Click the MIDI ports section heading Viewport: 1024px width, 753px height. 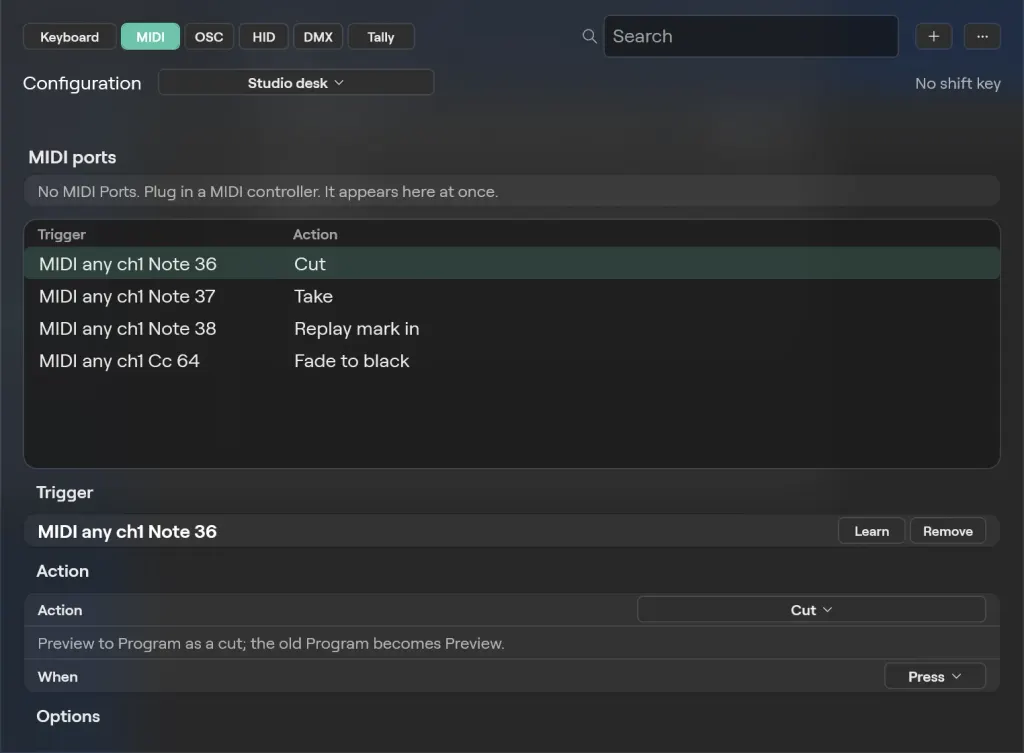pyautogui.click(x=72, y=157)
